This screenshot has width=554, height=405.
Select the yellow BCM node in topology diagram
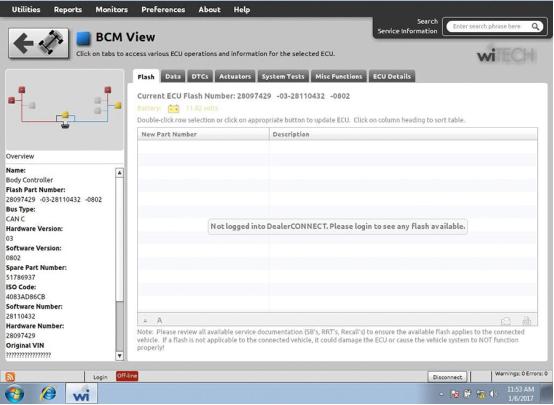65,115
